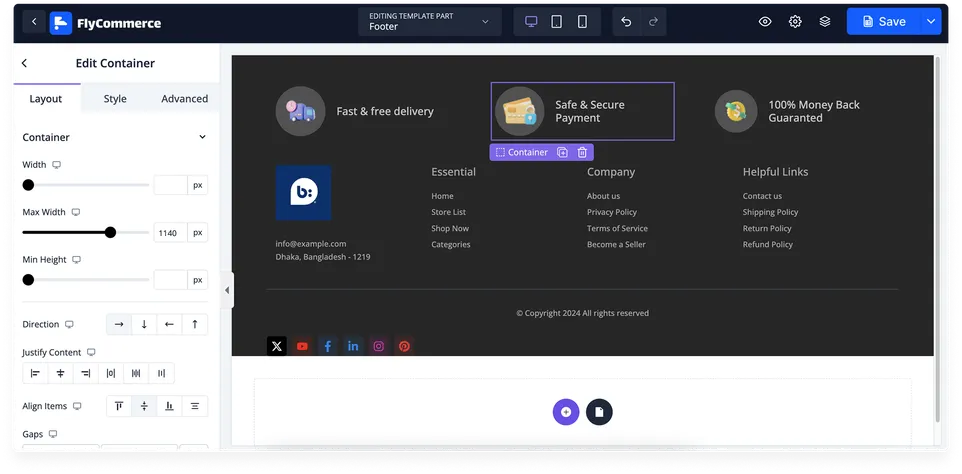Switch to mobile device preview
The image size is (962, 474).
coord(582,21)
